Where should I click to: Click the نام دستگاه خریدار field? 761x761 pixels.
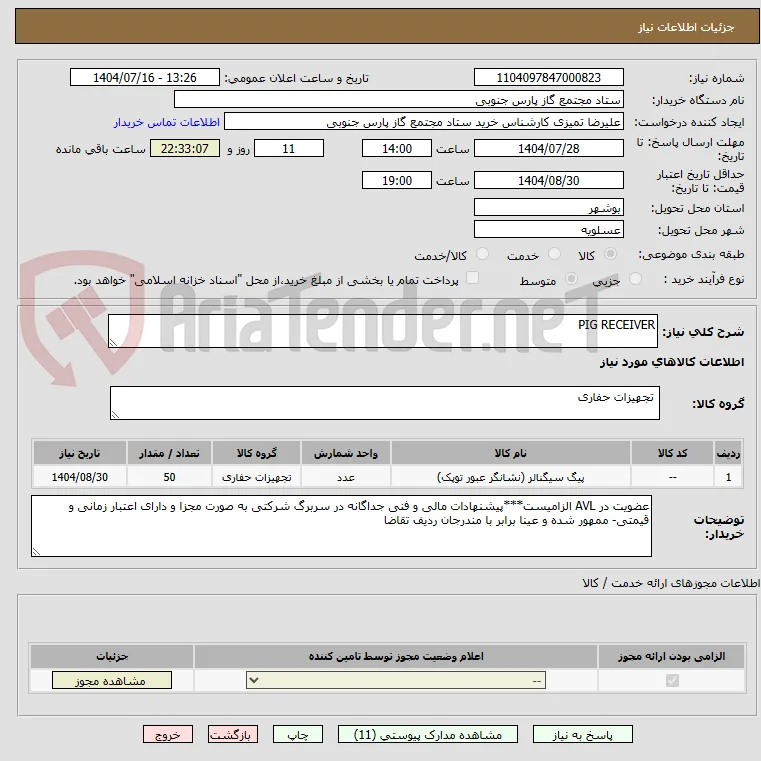[x=398, y=100]
